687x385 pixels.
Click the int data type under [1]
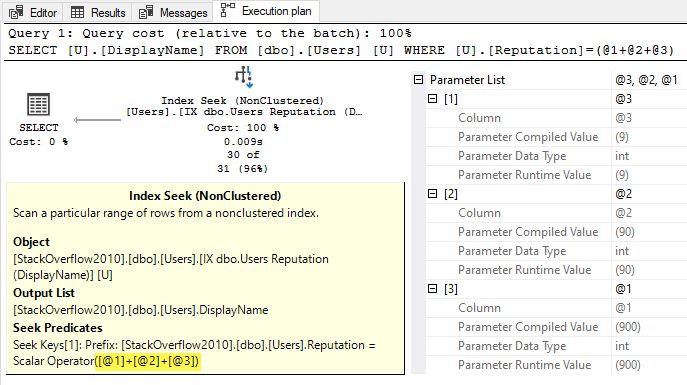coord(622,156)
